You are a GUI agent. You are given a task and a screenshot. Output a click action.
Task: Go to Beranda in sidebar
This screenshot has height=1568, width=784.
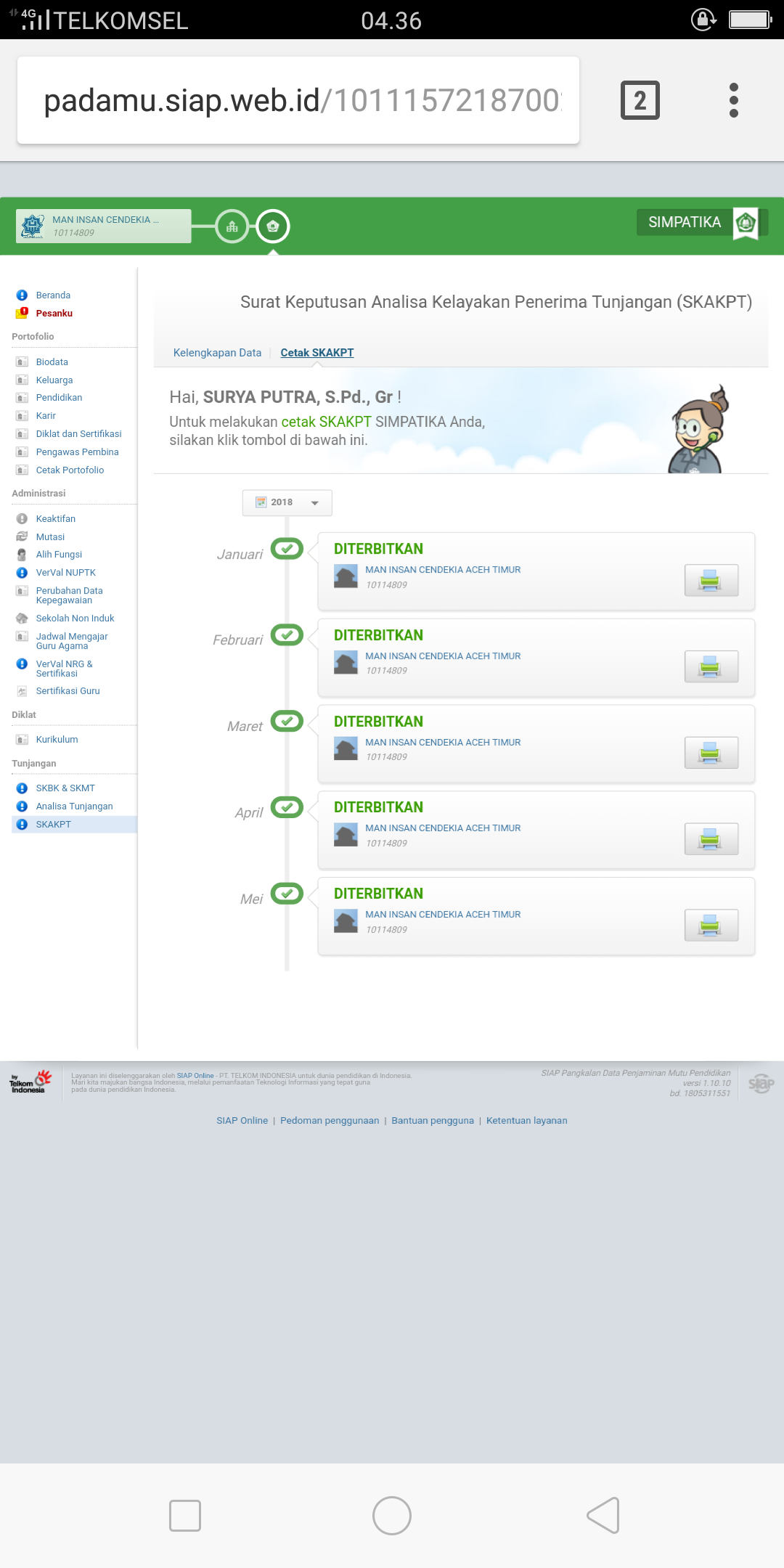53,295
